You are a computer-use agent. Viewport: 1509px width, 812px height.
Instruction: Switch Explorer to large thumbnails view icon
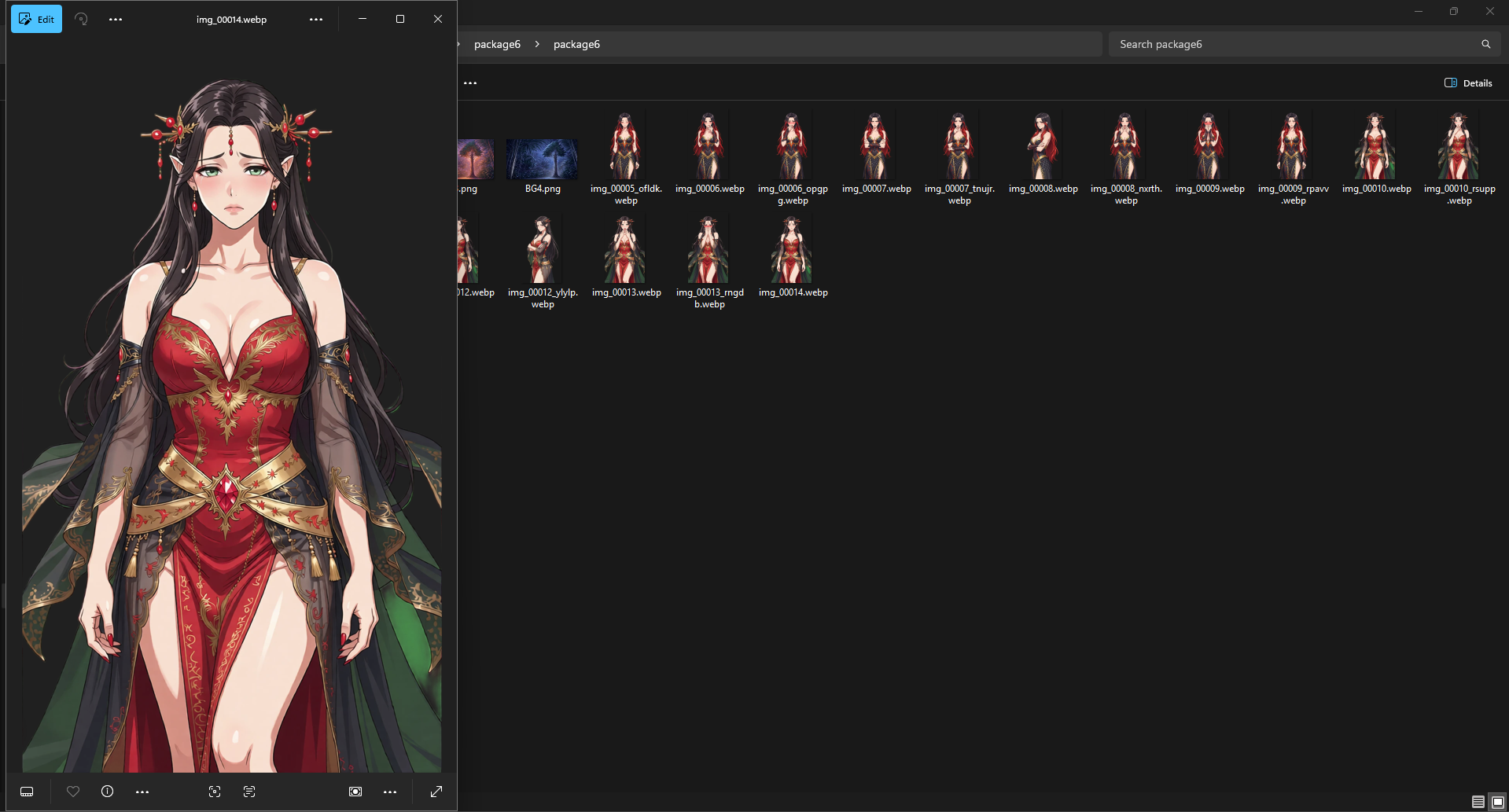[1497, 802]
